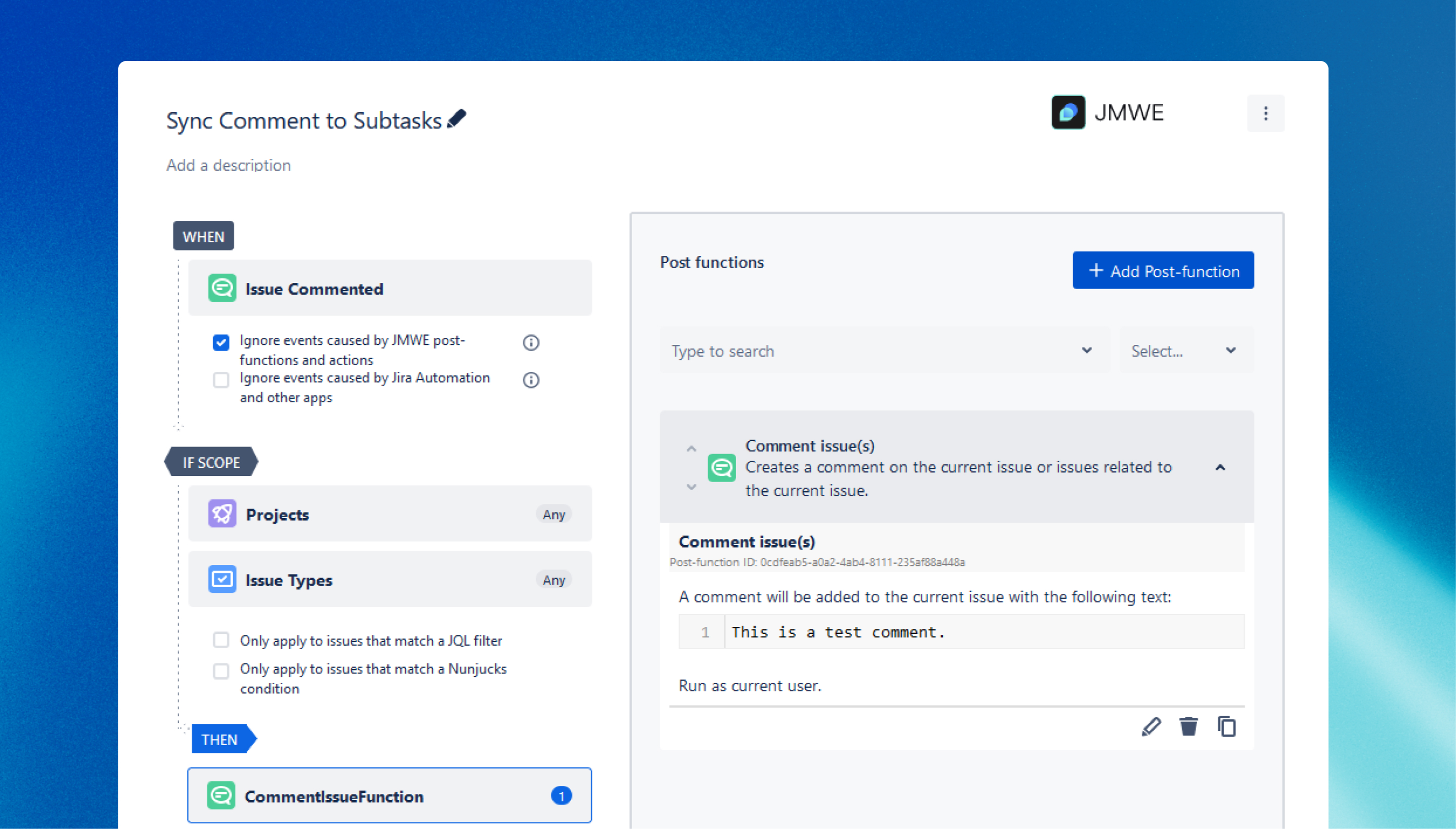Viewport: 1456px width, 829px height.
Task: Duplicate the post-function using the copy icon
Action: click(x=1226, y=726)
